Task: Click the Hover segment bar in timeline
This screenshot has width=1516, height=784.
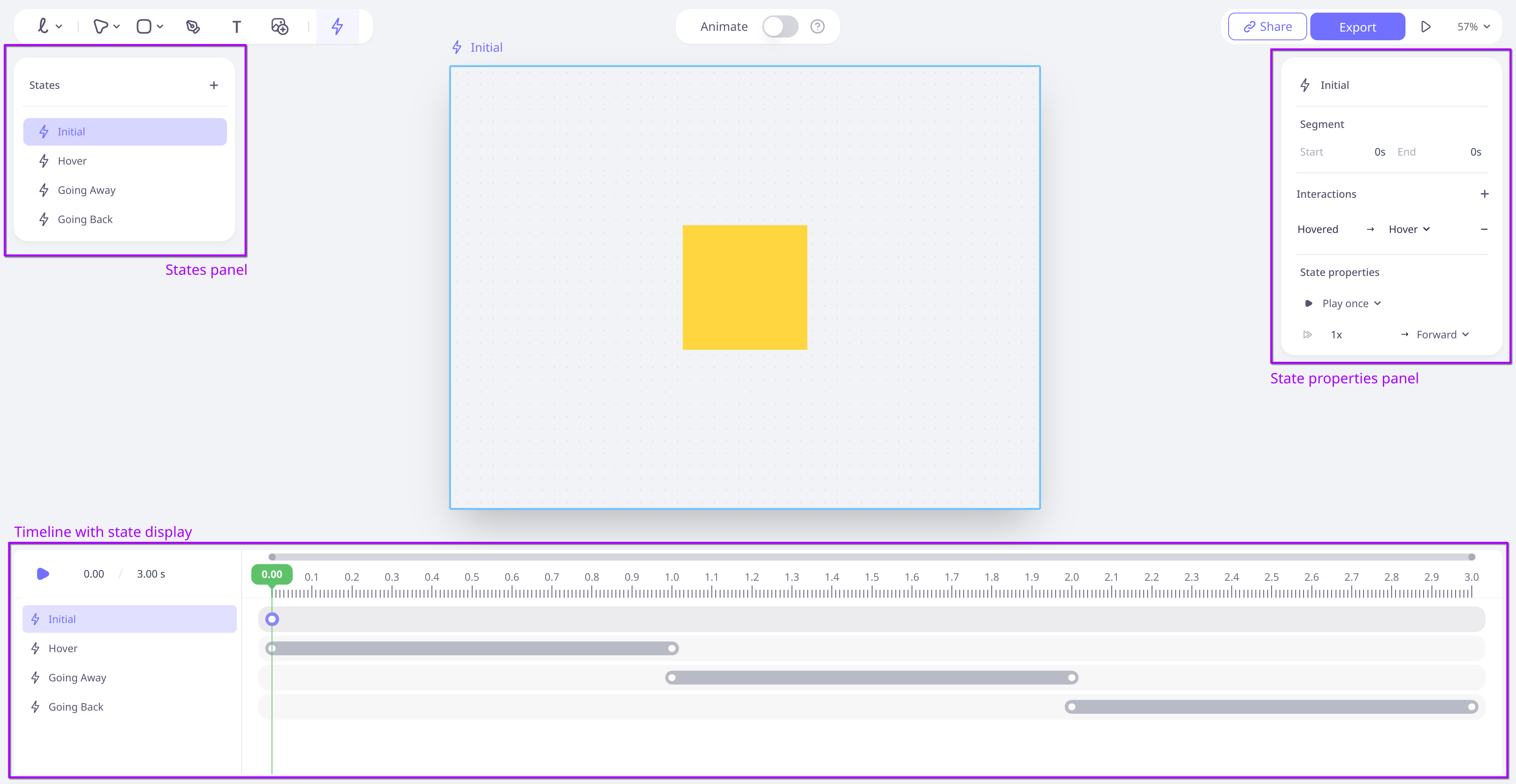Action: [471, 649]
